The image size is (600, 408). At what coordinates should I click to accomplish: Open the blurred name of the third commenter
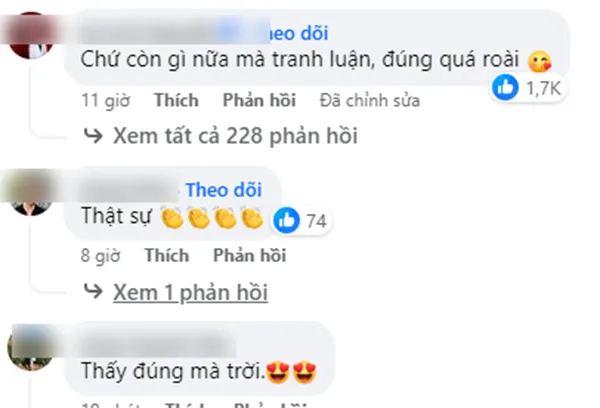coord(158,344)
